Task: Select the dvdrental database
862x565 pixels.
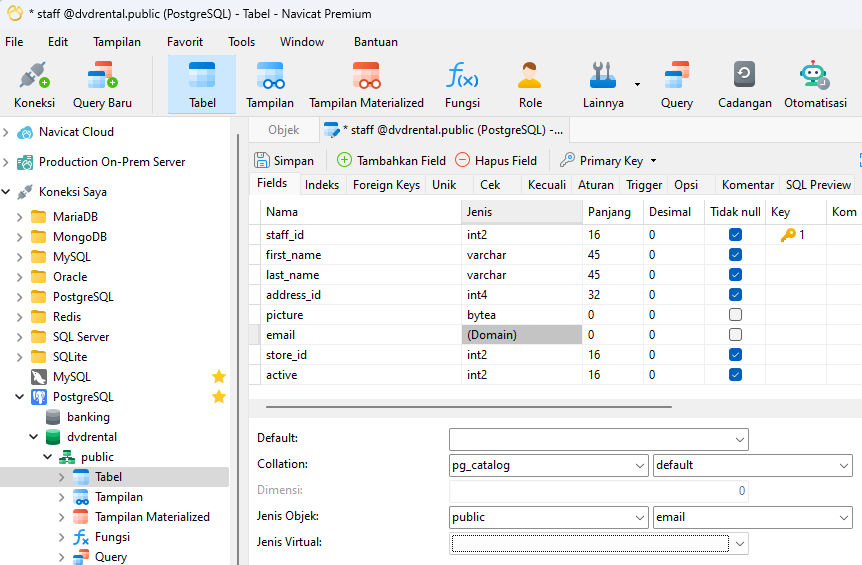Action: pos(91,437)
